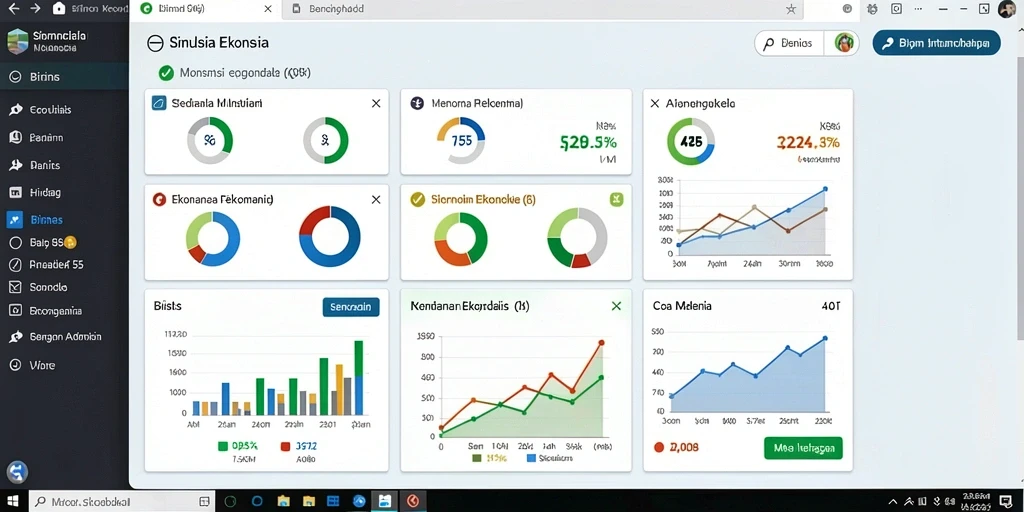Viewport: 1024px width, 512px height.
Task: Toggle the green Monsmsi egondala checkmark
Action: click(166, 72)
